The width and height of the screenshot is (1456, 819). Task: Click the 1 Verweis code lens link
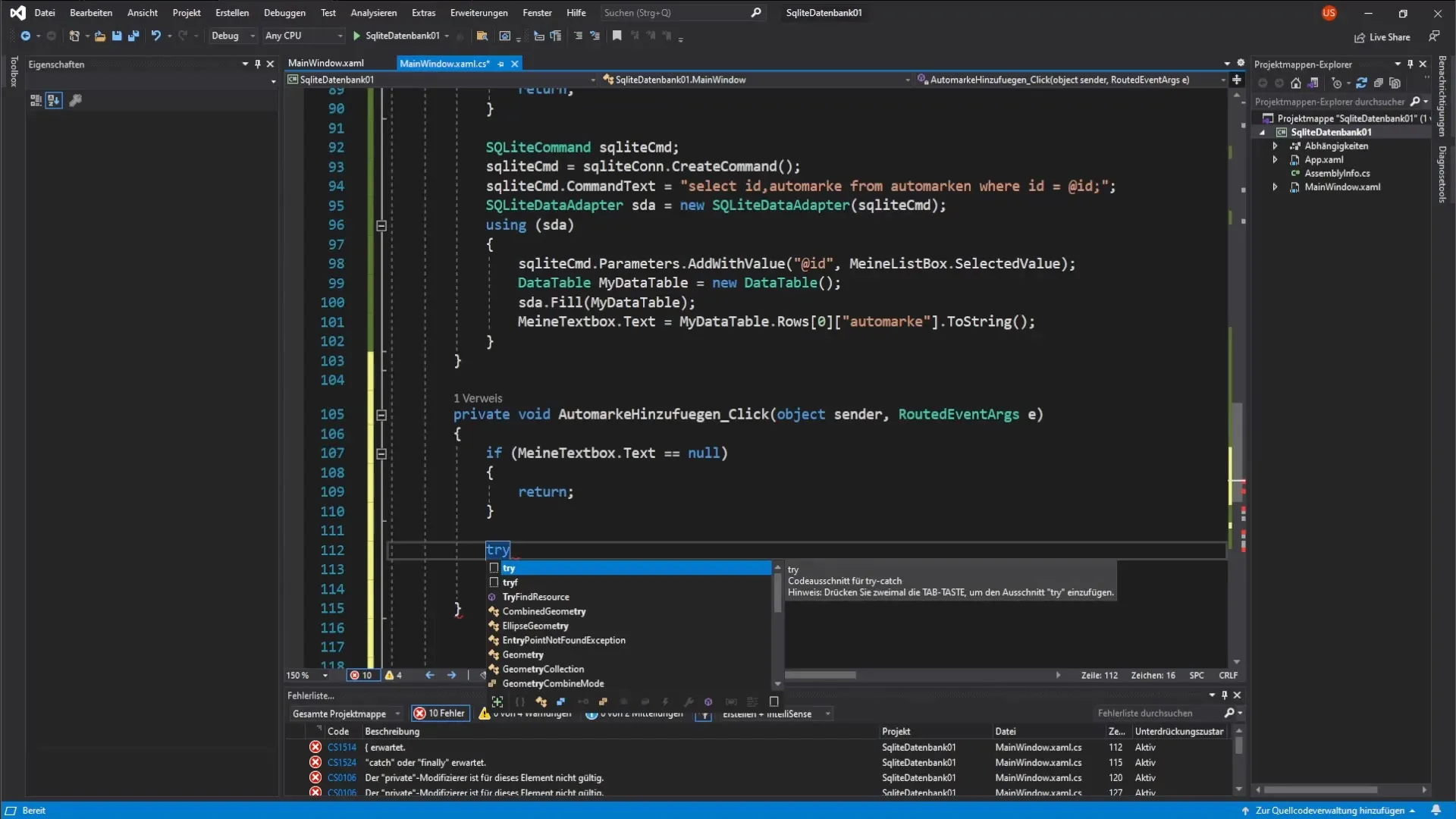coord(478,399)
